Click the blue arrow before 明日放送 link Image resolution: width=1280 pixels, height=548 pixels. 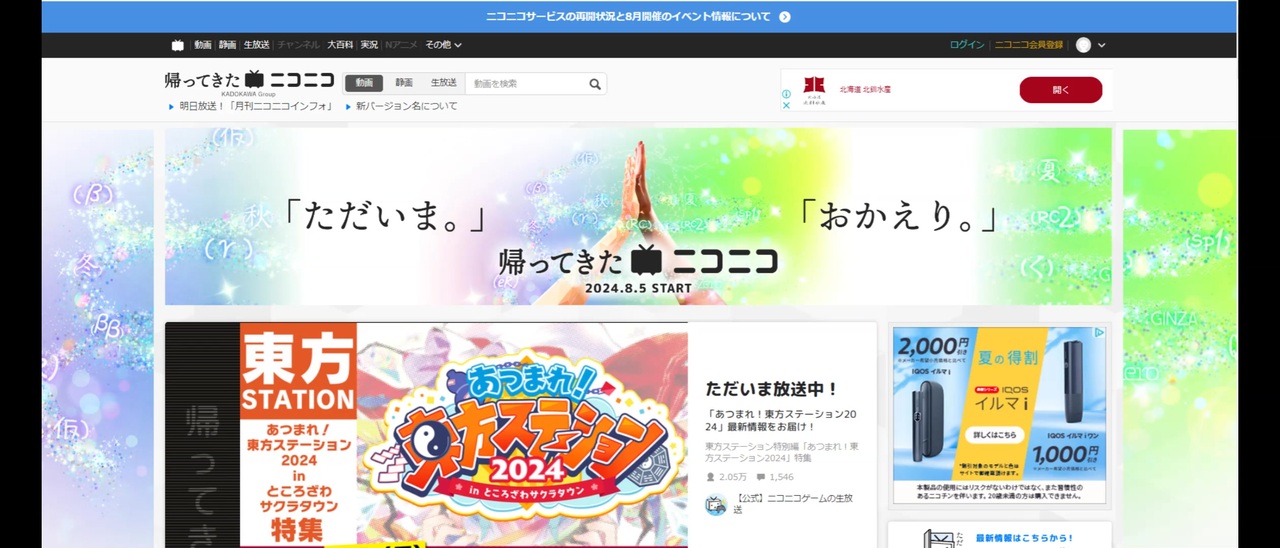click(171, 107)
